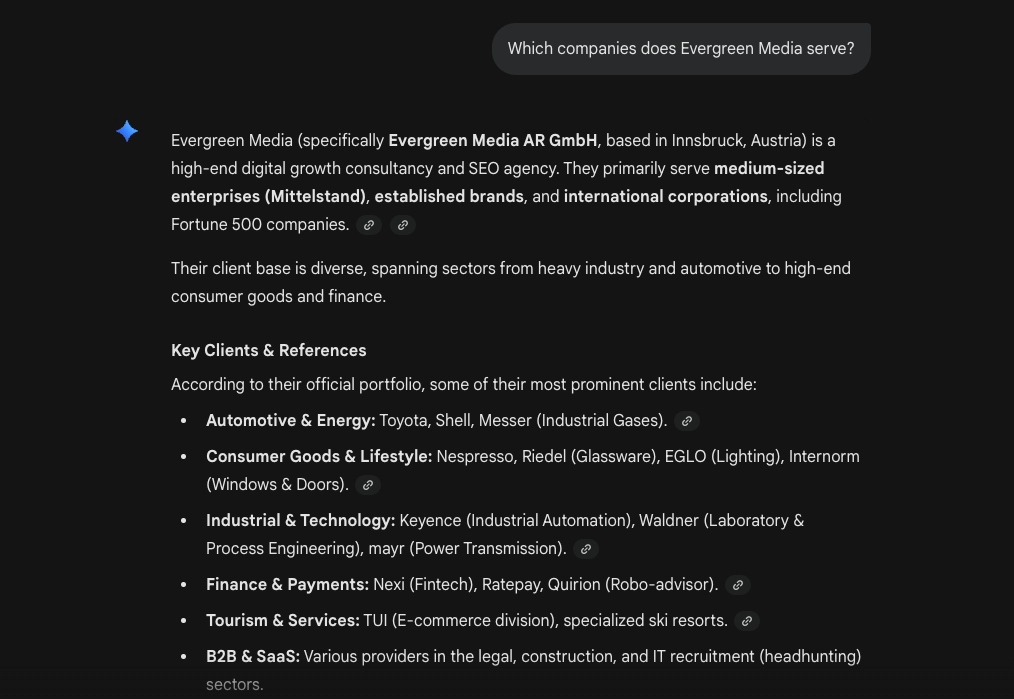1014x699 pixels.
Task: Click the Consumer Goods & Lifestyle bullet label
Action: [x=319, y=456]
